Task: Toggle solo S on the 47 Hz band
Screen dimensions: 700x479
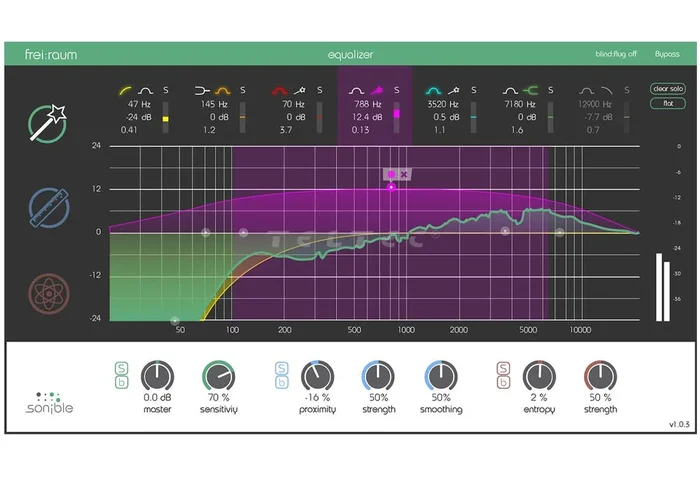Action: [x=166, y=90]
